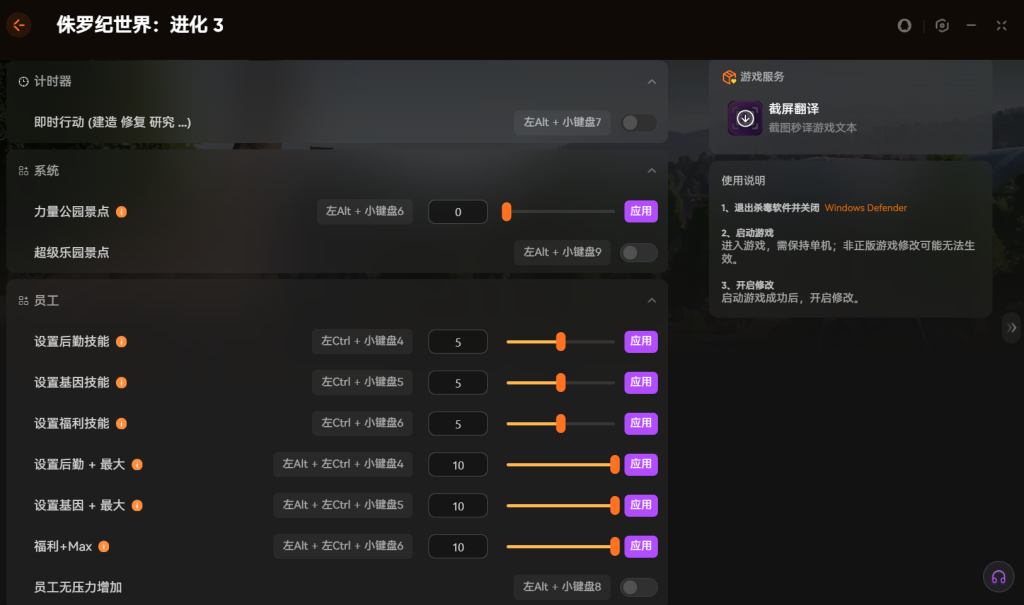Open the headset support icon
This screenshot has height=605, width=1024.
pyautogui.click(x=997, y=577)
